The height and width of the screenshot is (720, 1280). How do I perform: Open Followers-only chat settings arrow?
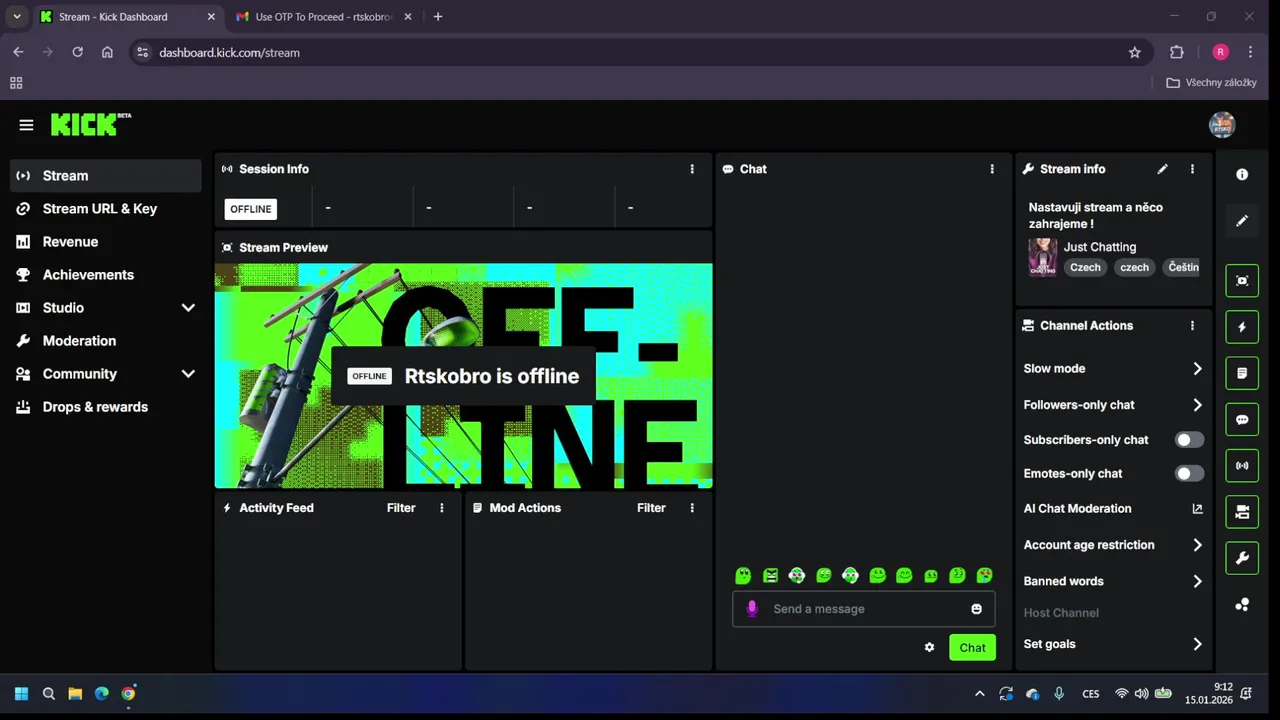pyautogui.click(x=1197, y=405)
